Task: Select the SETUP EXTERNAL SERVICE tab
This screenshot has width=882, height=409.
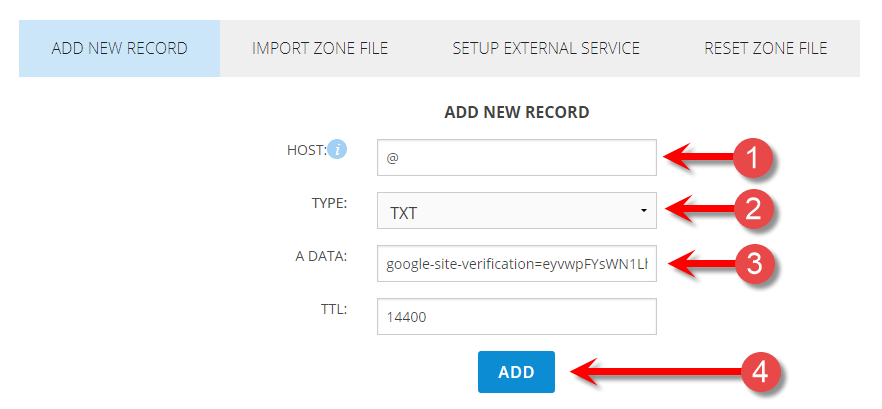Action: [546, 48]
